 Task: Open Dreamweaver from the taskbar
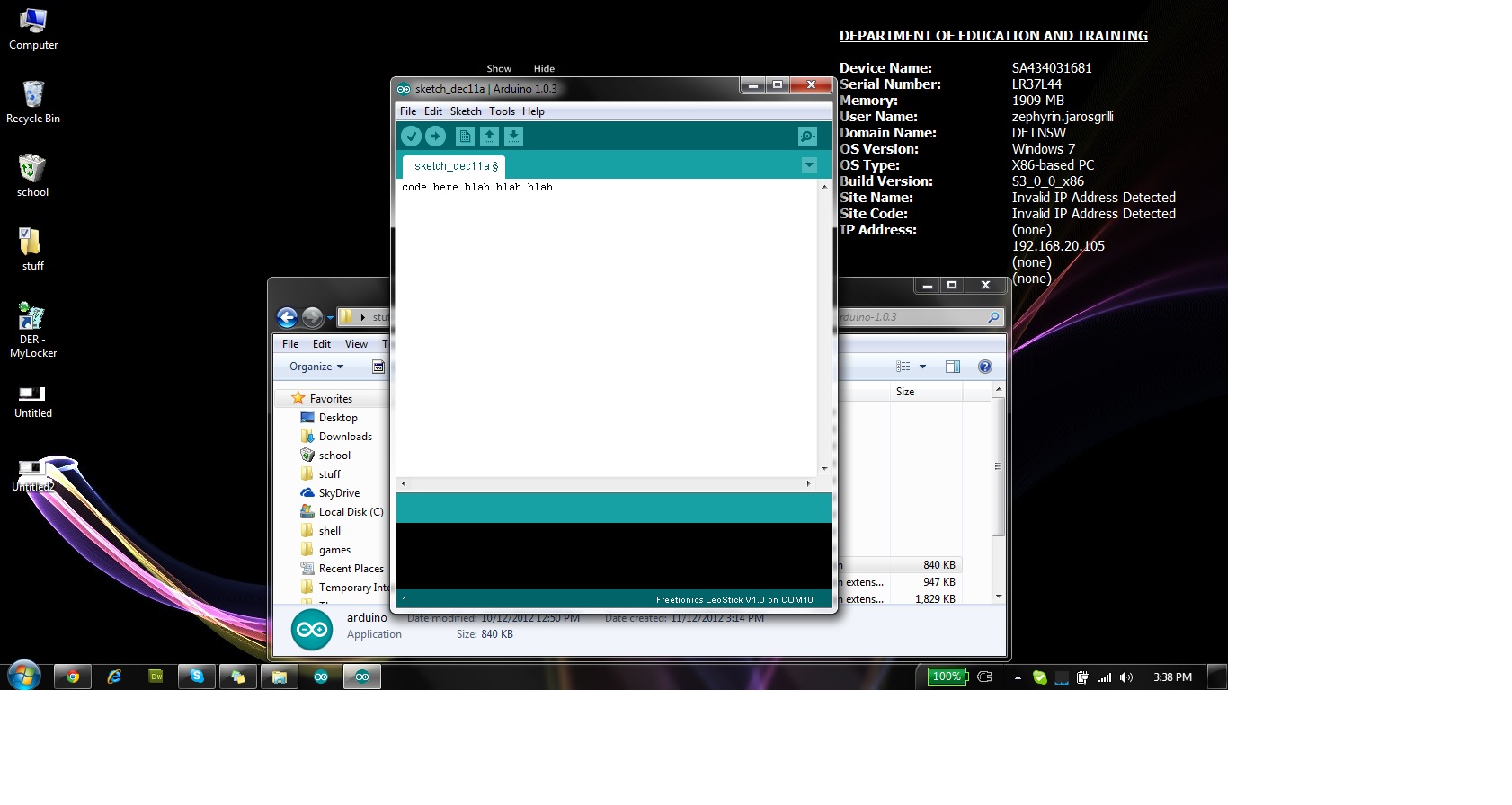[x=156, y=677]
